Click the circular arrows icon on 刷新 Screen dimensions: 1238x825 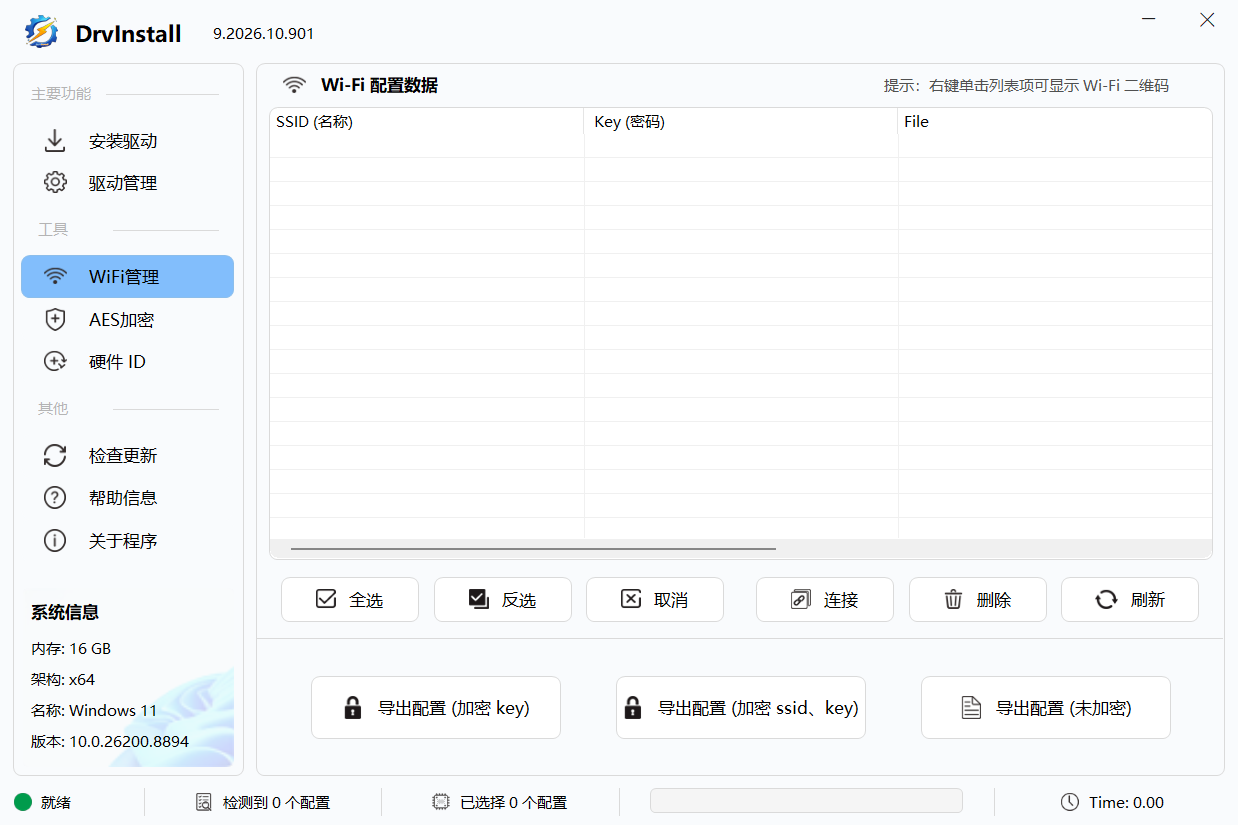pos(1106,600)
